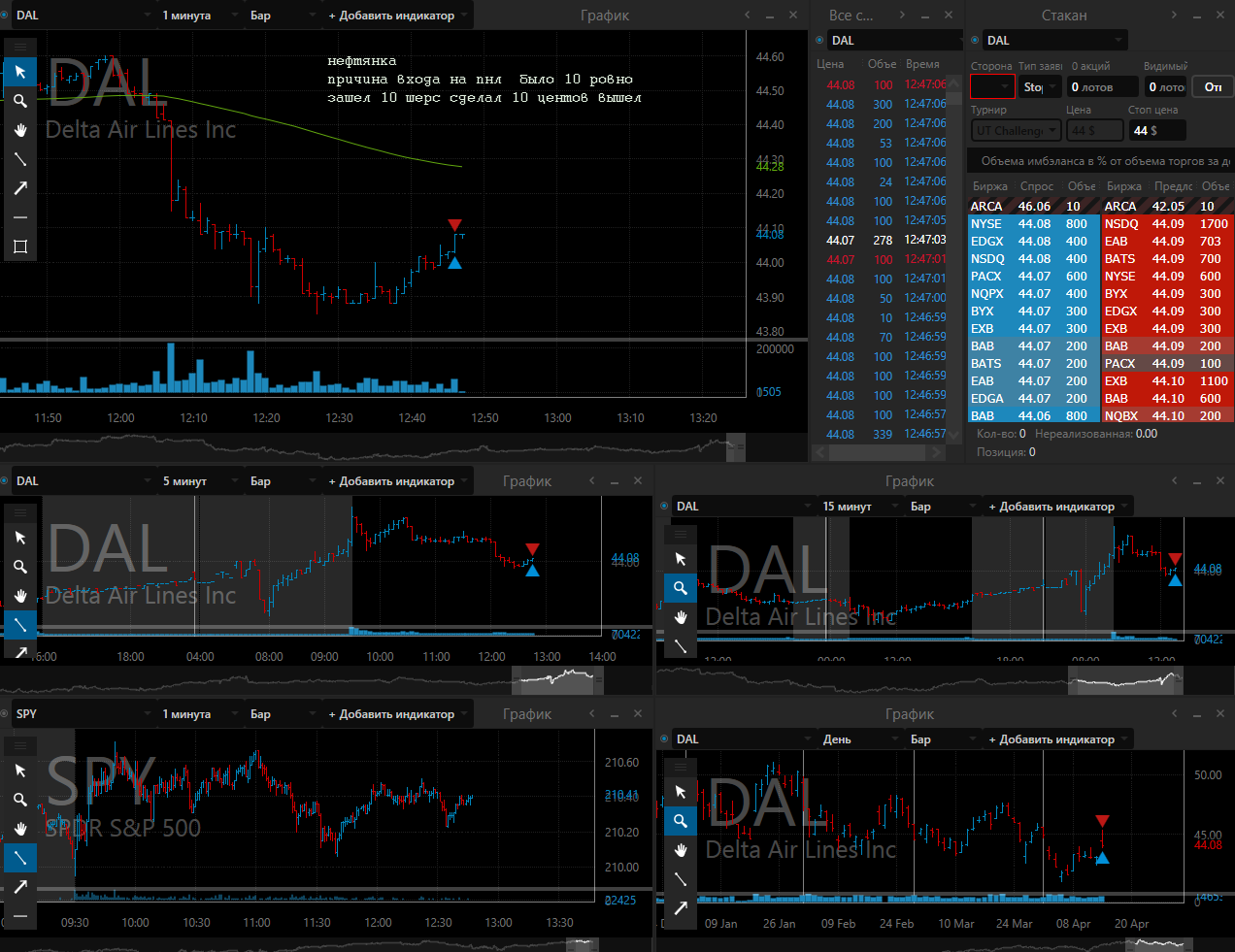This screenshot has width=1235, height=952.
Task: Activate the hand tool in the 5-minute DAL chart
Action: (19, 596)
